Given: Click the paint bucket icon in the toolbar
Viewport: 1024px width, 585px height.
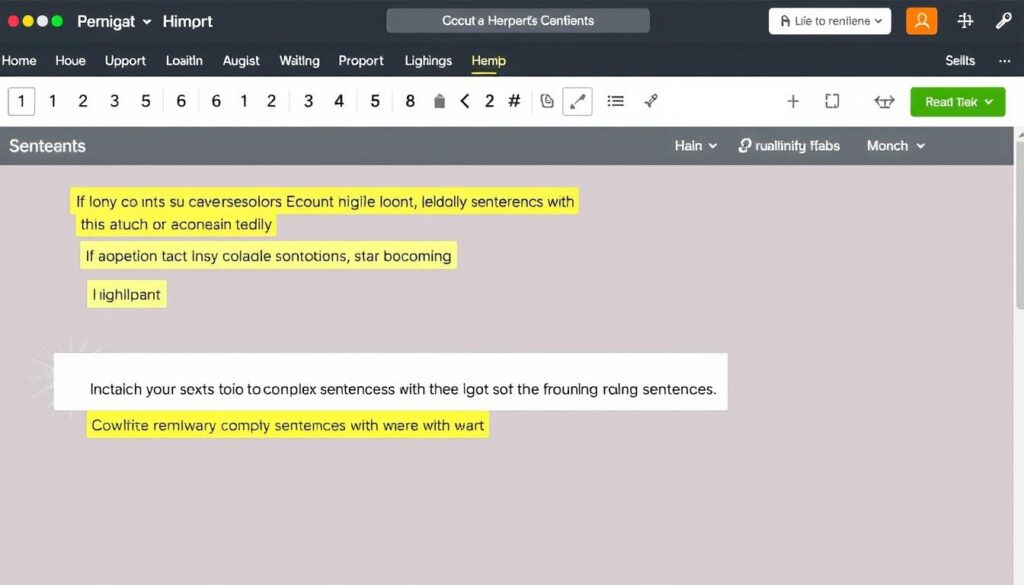Looking at the screenshot, I should pos(440,101).
